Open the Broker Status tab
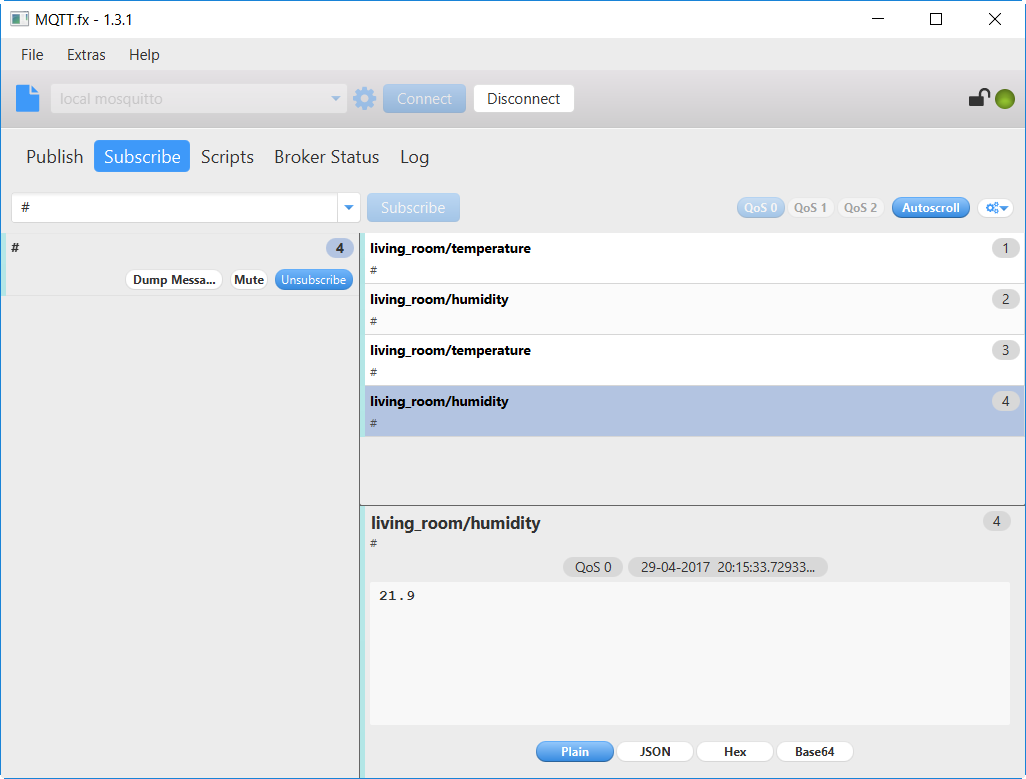The height and width of the screenshot is (779, 1026). tap(327, 157)
